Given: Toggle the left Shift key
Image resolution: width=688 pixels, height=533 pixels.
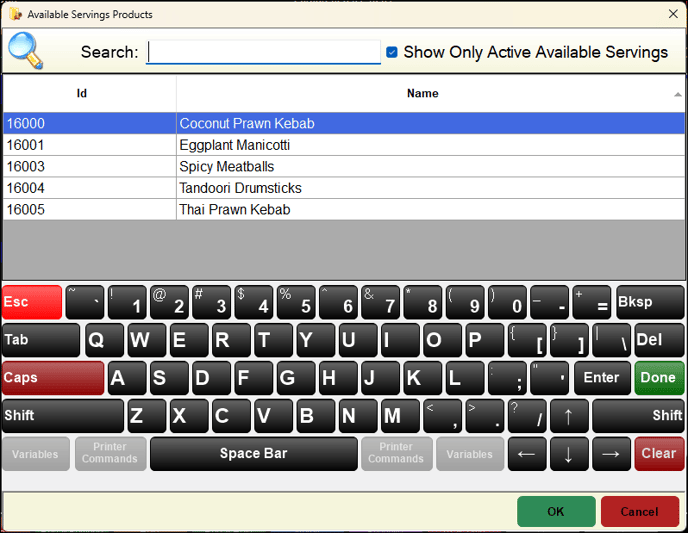Looking at the screenshot, I should pos(63,415).
